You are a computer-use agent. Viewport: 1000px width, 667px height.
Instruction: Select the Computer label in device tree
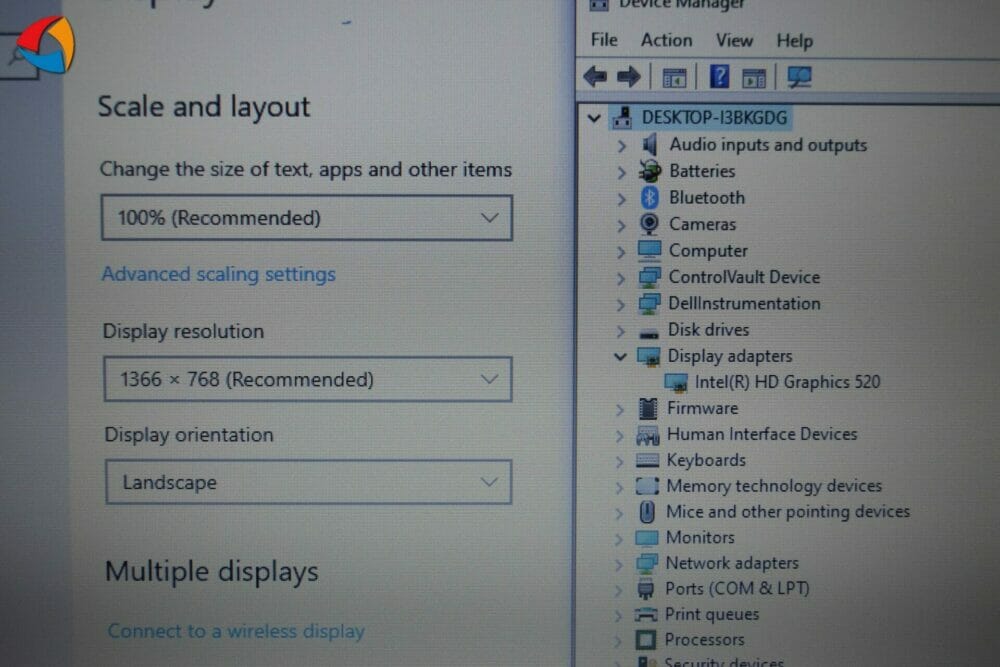[x=708, y=251]
